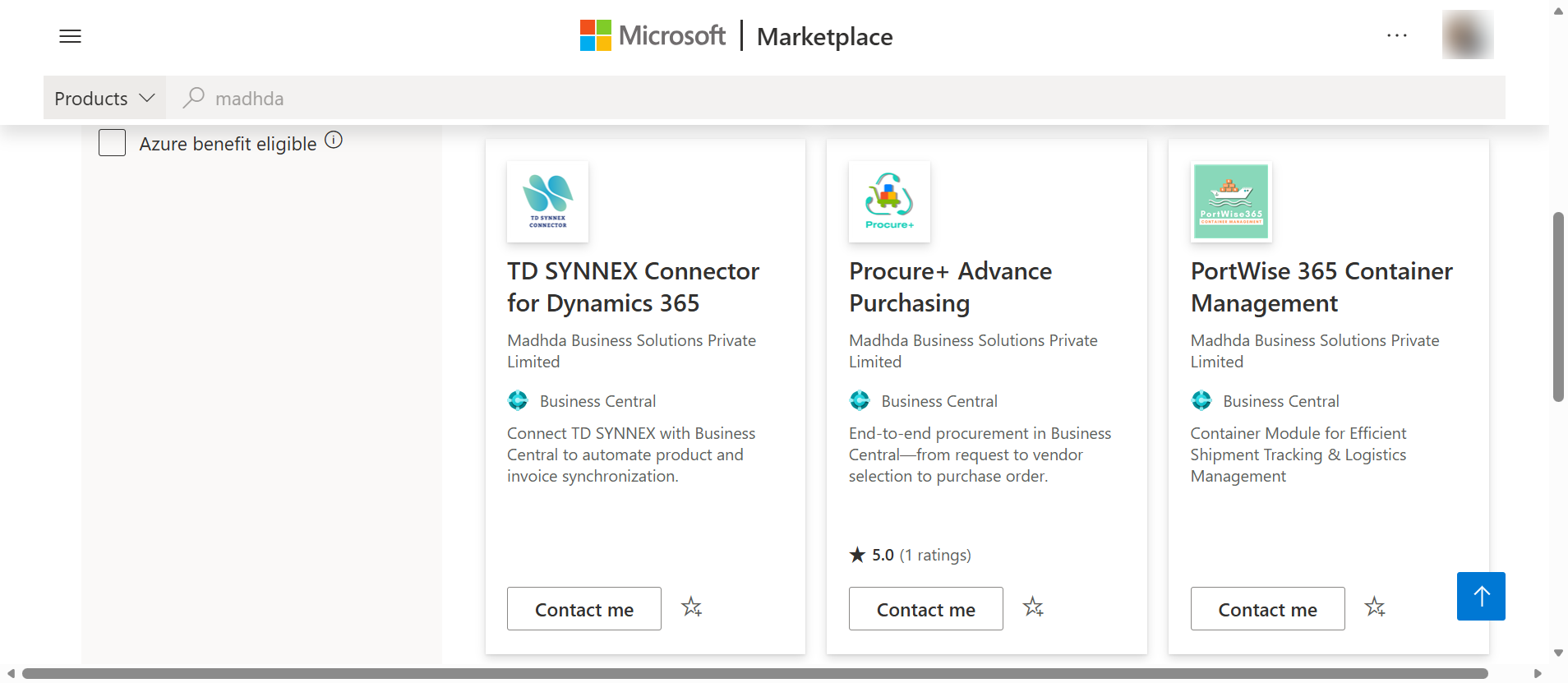Open Procure+ Advance Purchasing listing
The width and height of the screenshot is (1568, 683).
pyautogui.click(x=950, y=287)
